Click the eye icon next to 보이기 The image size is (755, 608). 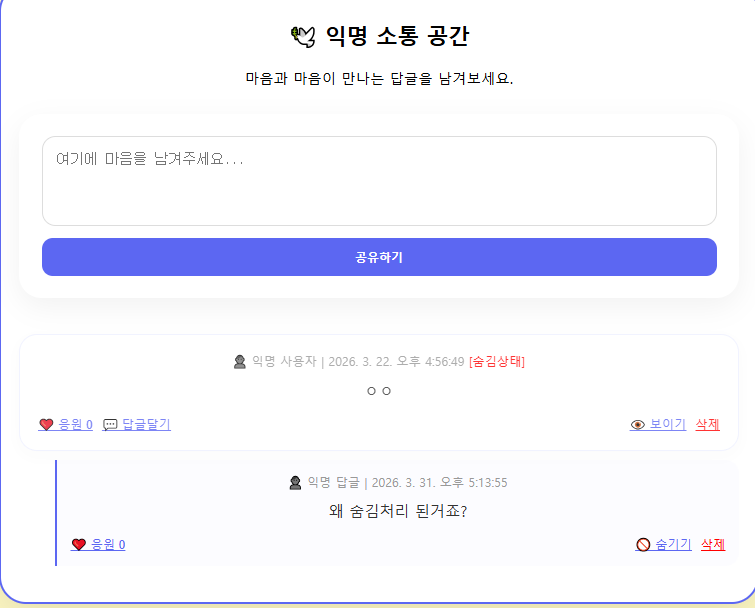pyautogui.click(x=638, y=424)
